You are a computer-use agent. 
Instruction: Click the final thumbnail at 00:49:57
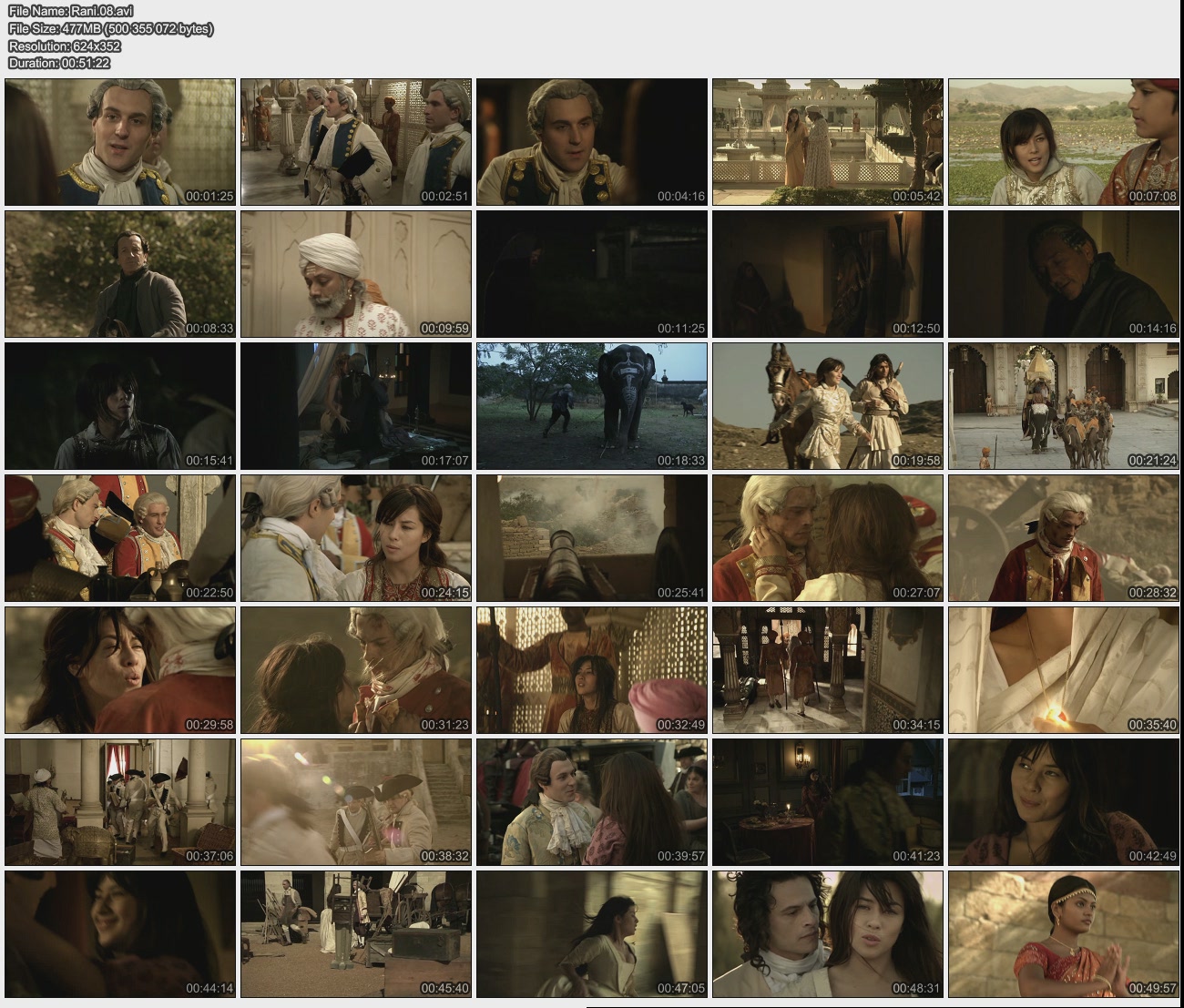click(x=1063, y=934)
